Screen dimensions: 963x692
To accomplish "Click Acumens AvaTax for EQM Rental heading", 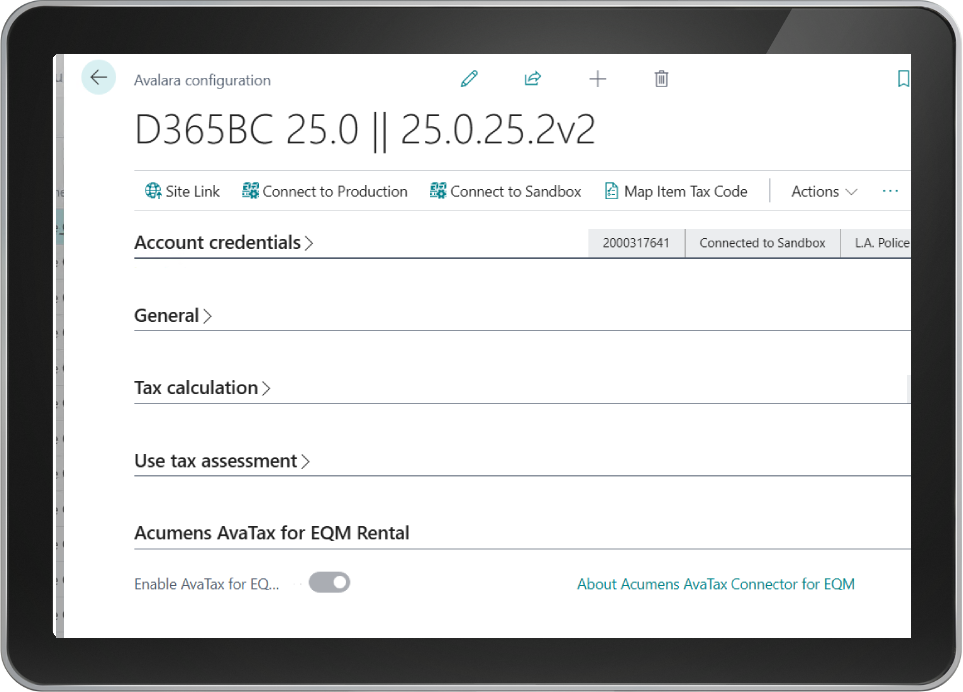I will click(272, 533).
